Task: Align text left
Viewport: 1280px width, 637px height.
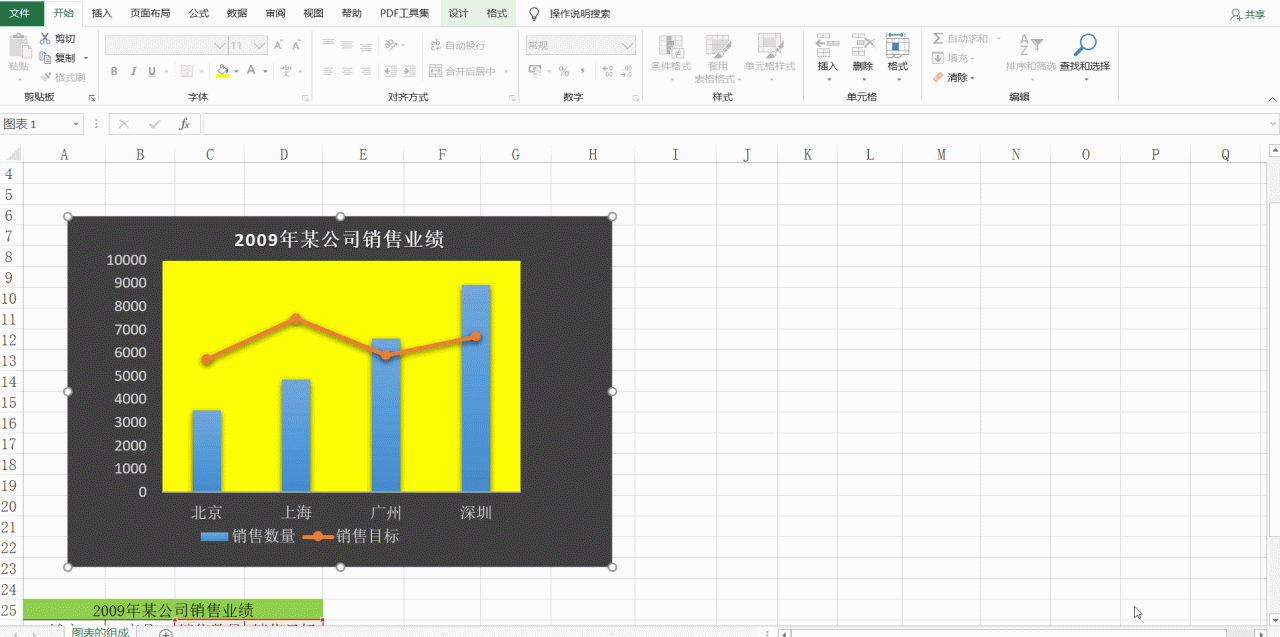Action: [x=329, y=71]
